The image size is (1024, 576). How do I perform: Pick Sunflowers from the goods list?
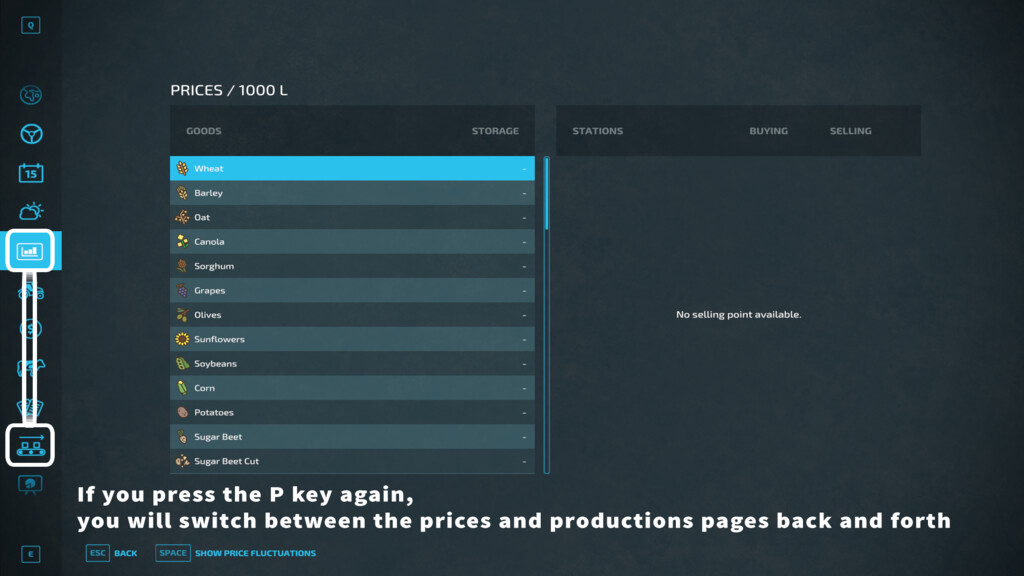[351, 339]
